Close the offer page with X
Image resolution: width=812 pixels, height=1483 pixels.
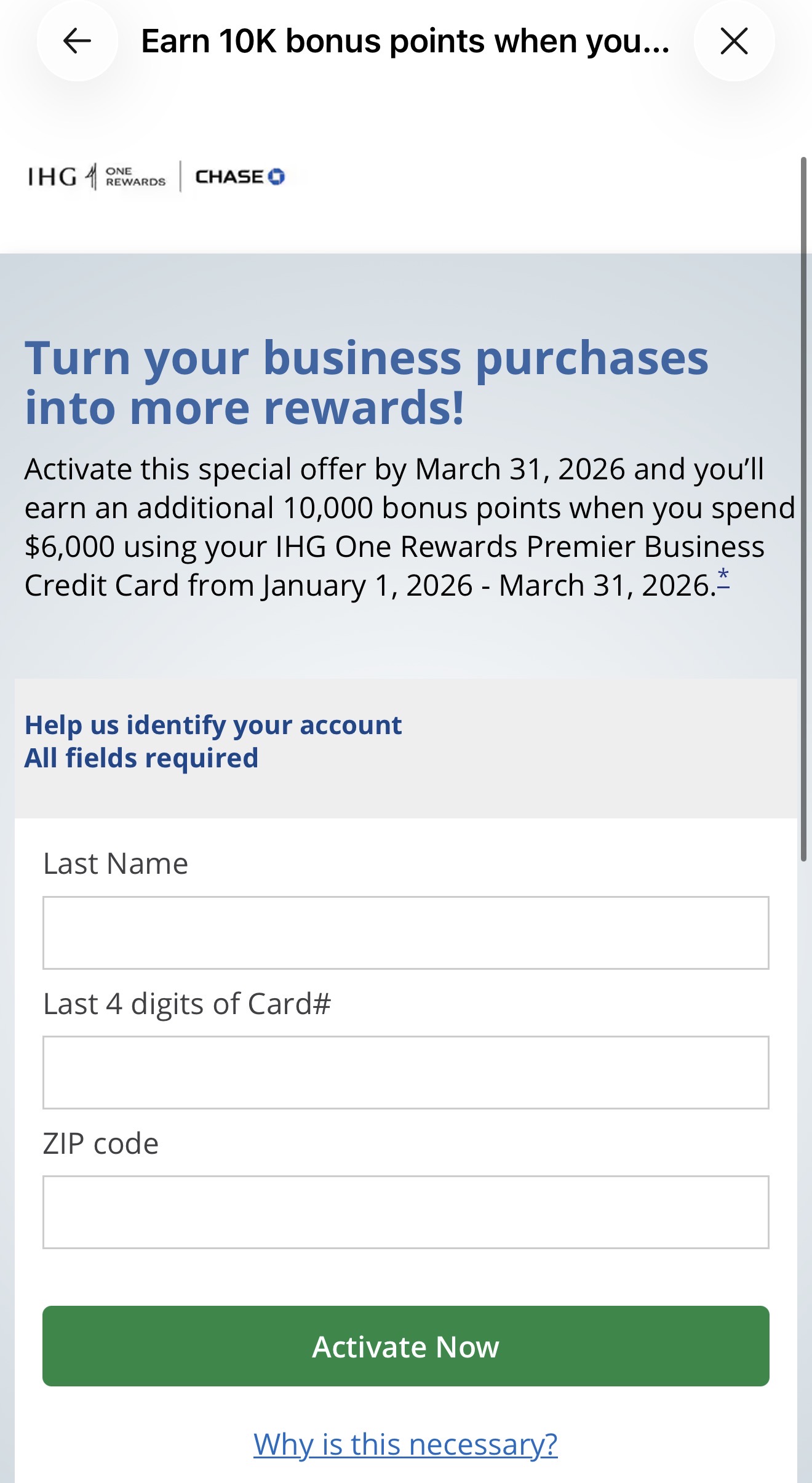[734, 41]
